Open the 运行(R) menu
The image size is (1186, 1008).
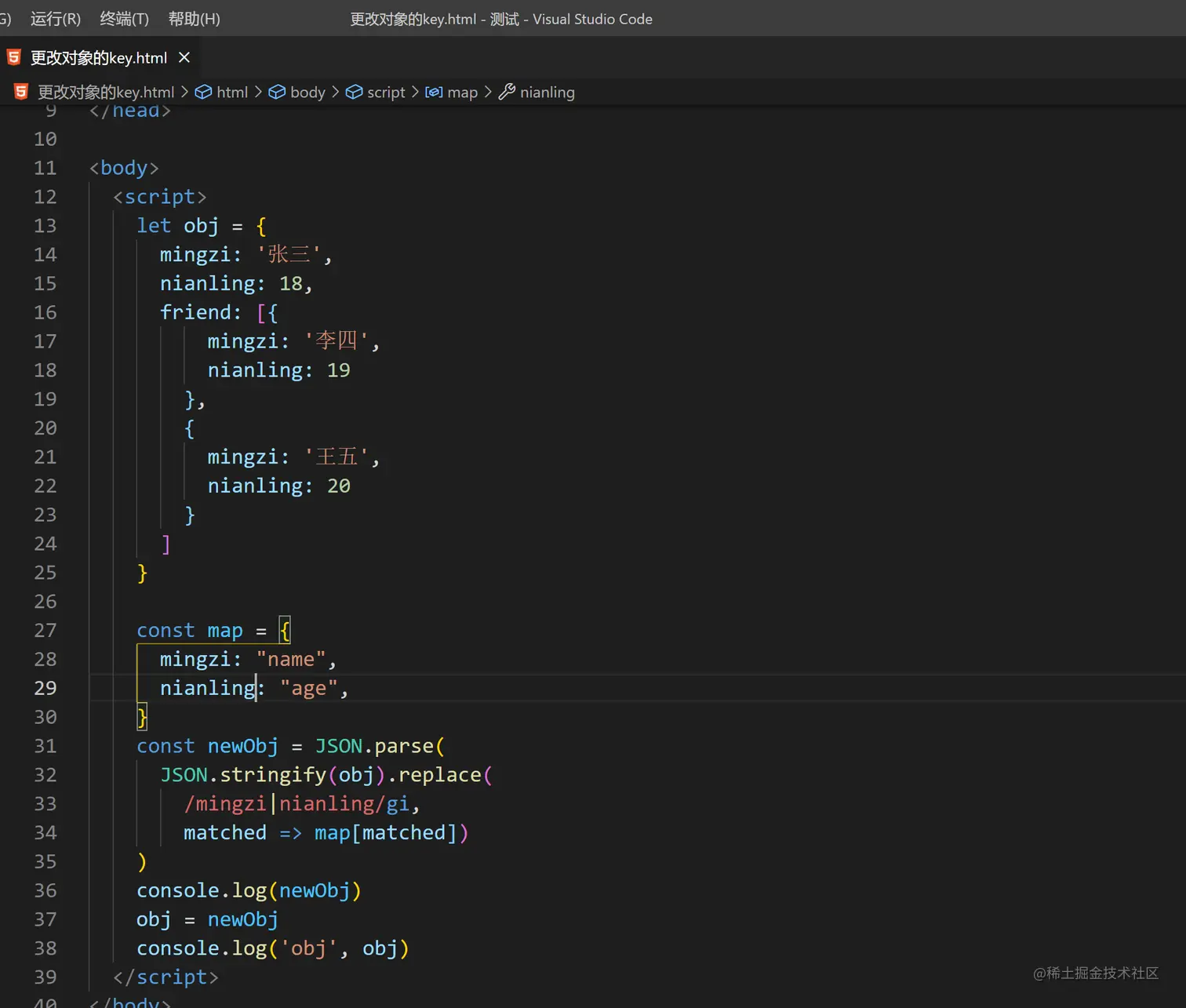coord(55,19)
